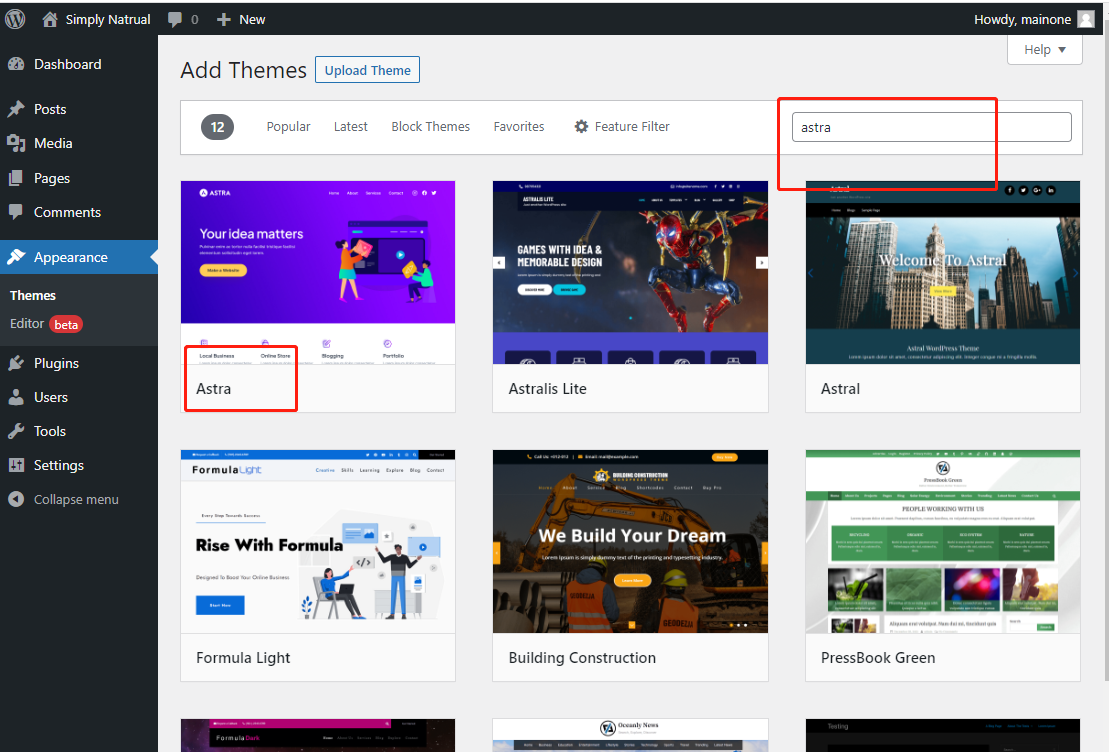This screenshot has width=1109, height=752.
Task: Select the Building Construction theme thumbnail
Action: pos(630,542)
